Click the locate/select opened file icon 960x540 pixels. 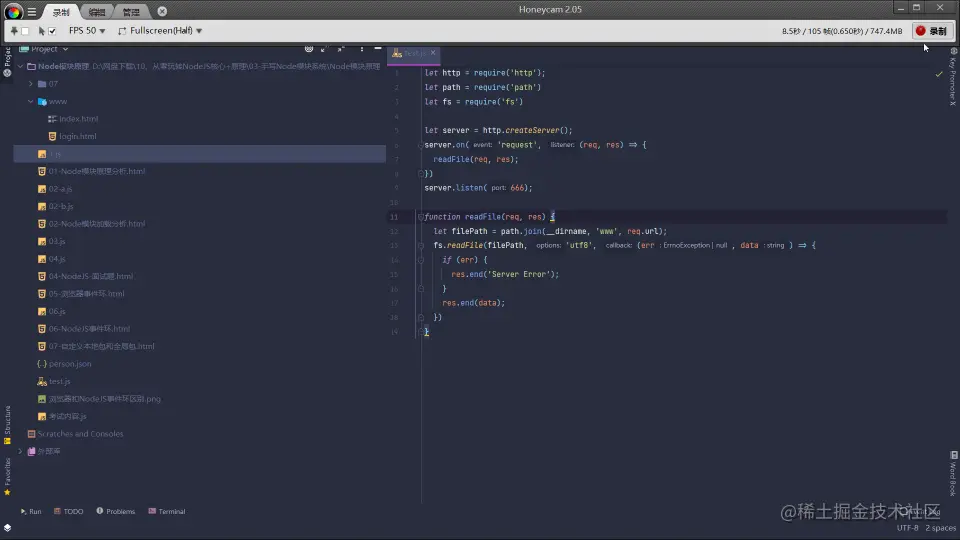[x=309, y=49]
